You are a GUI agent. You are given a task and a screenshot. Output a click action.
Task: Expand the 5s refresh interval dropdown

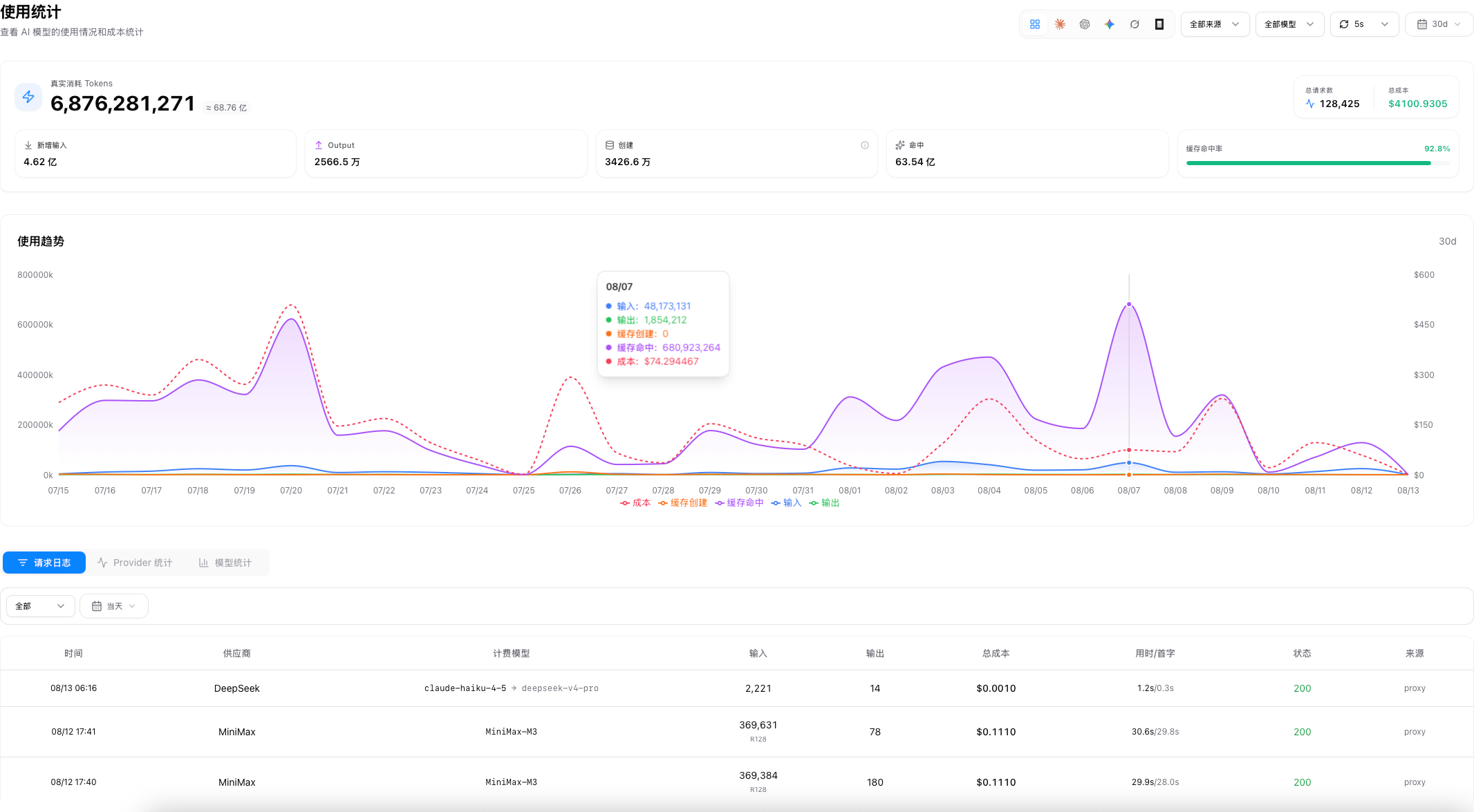1364,24
